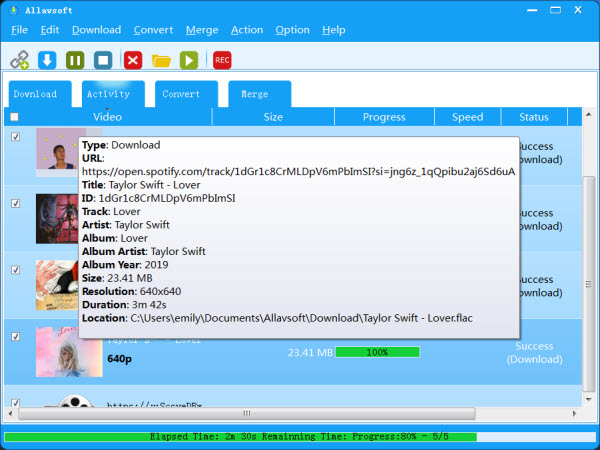Uncheck the second row checkbox with dark thumbnail

tap(15, 203)
